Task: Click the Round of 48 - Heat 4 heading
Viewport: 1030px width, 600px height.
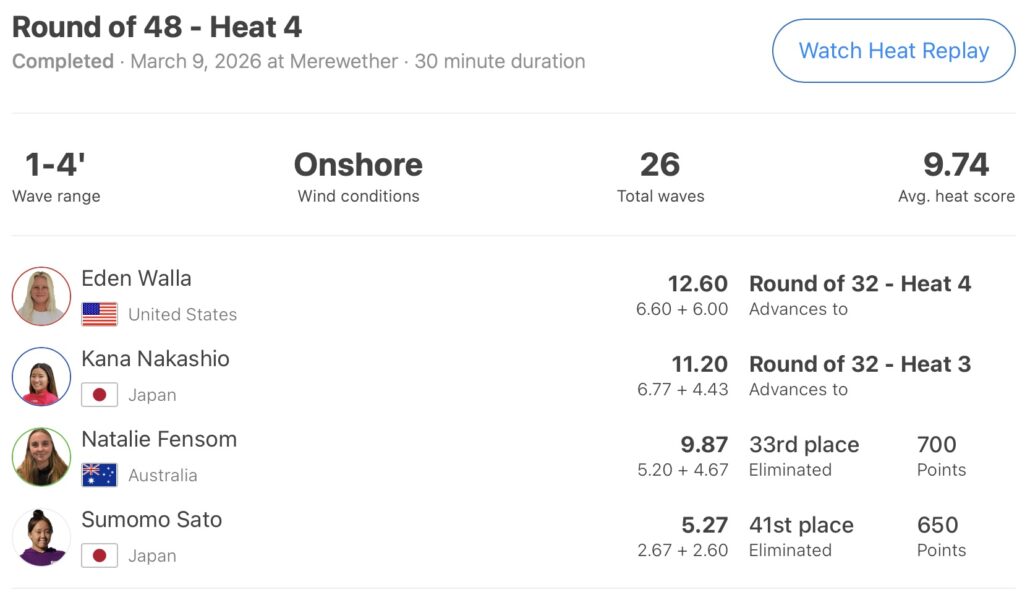Action: pos(157,27)
